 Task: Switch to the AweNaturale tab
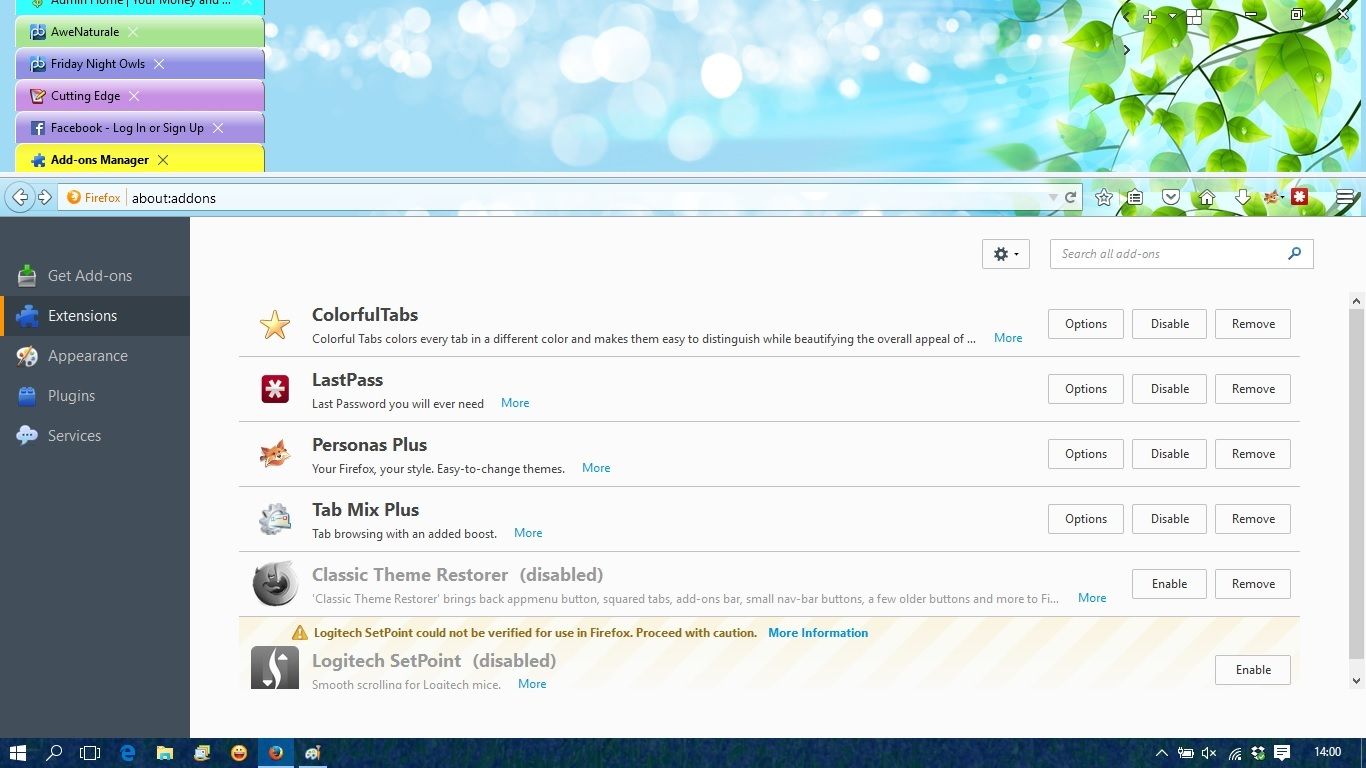click(140, 32)
